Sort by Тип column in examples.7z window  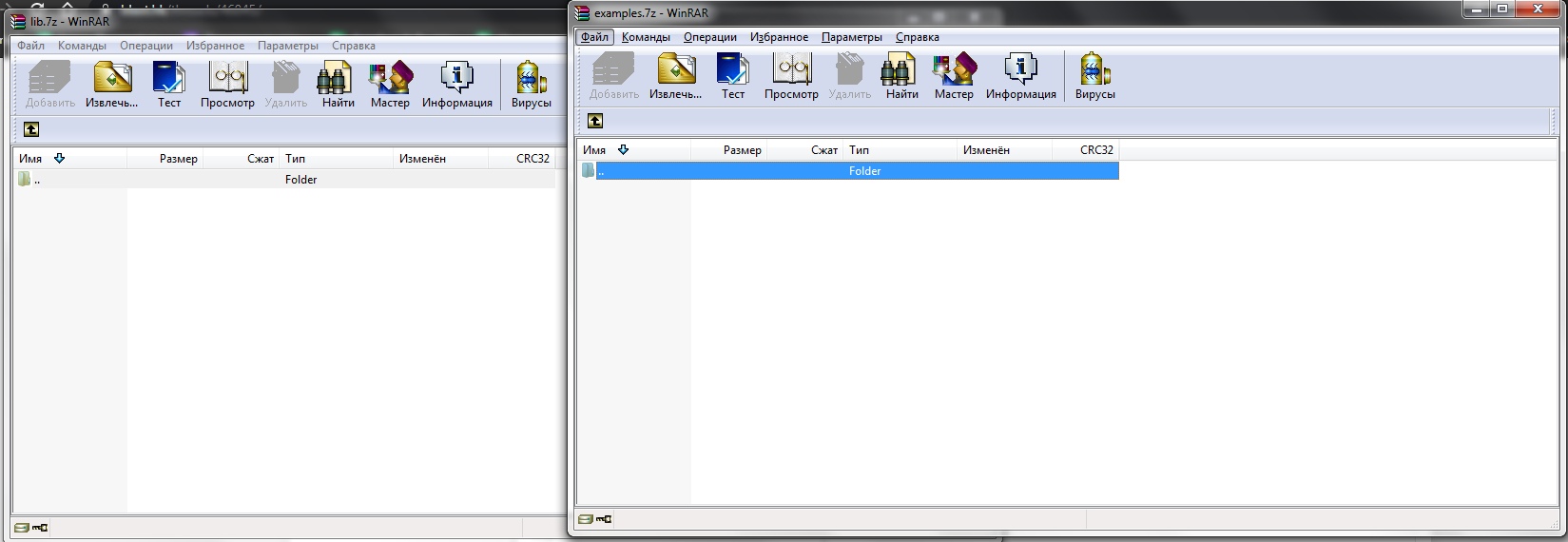[x=900, y=150]
